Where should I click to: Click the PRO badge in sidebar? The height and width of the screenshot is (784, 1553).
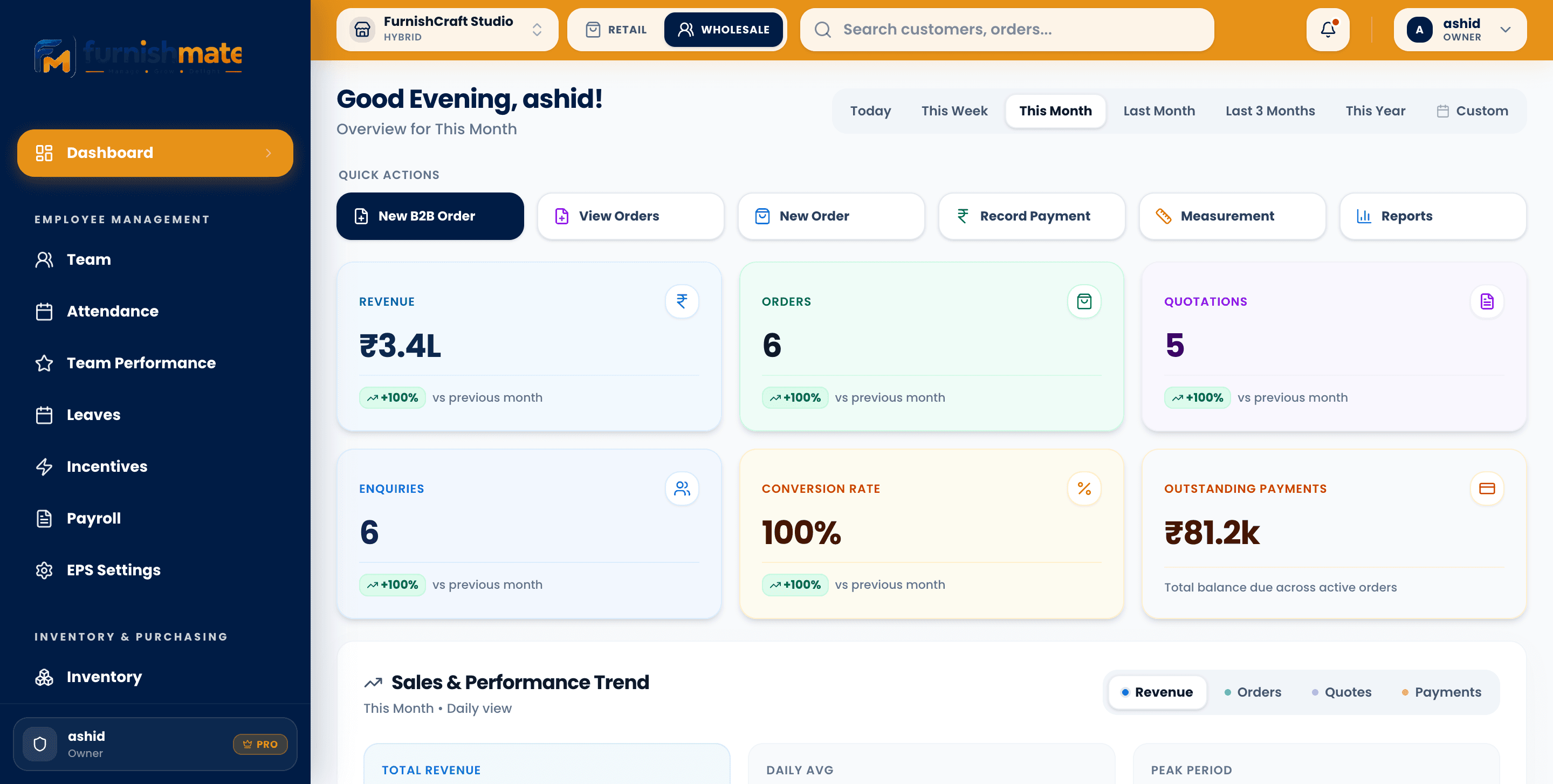pos(260,744)
